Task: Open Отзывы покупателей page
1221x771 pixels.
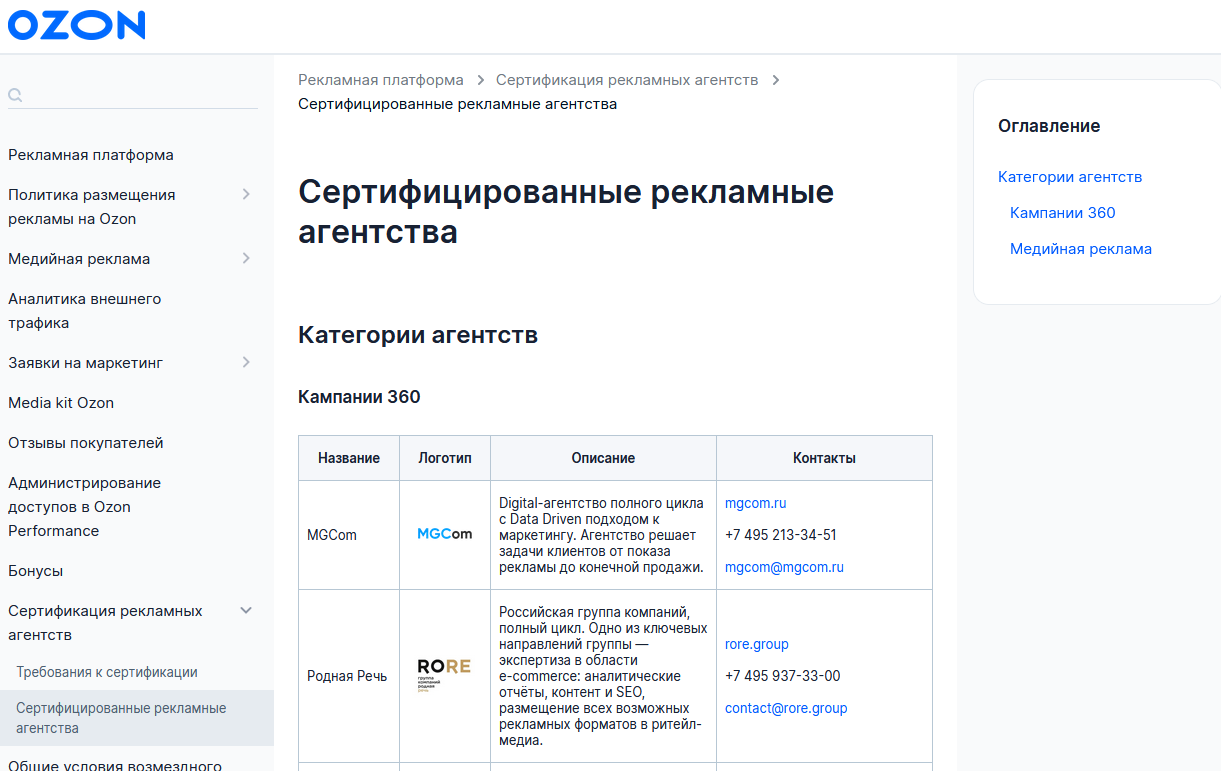Action: (x=86, y=443)
